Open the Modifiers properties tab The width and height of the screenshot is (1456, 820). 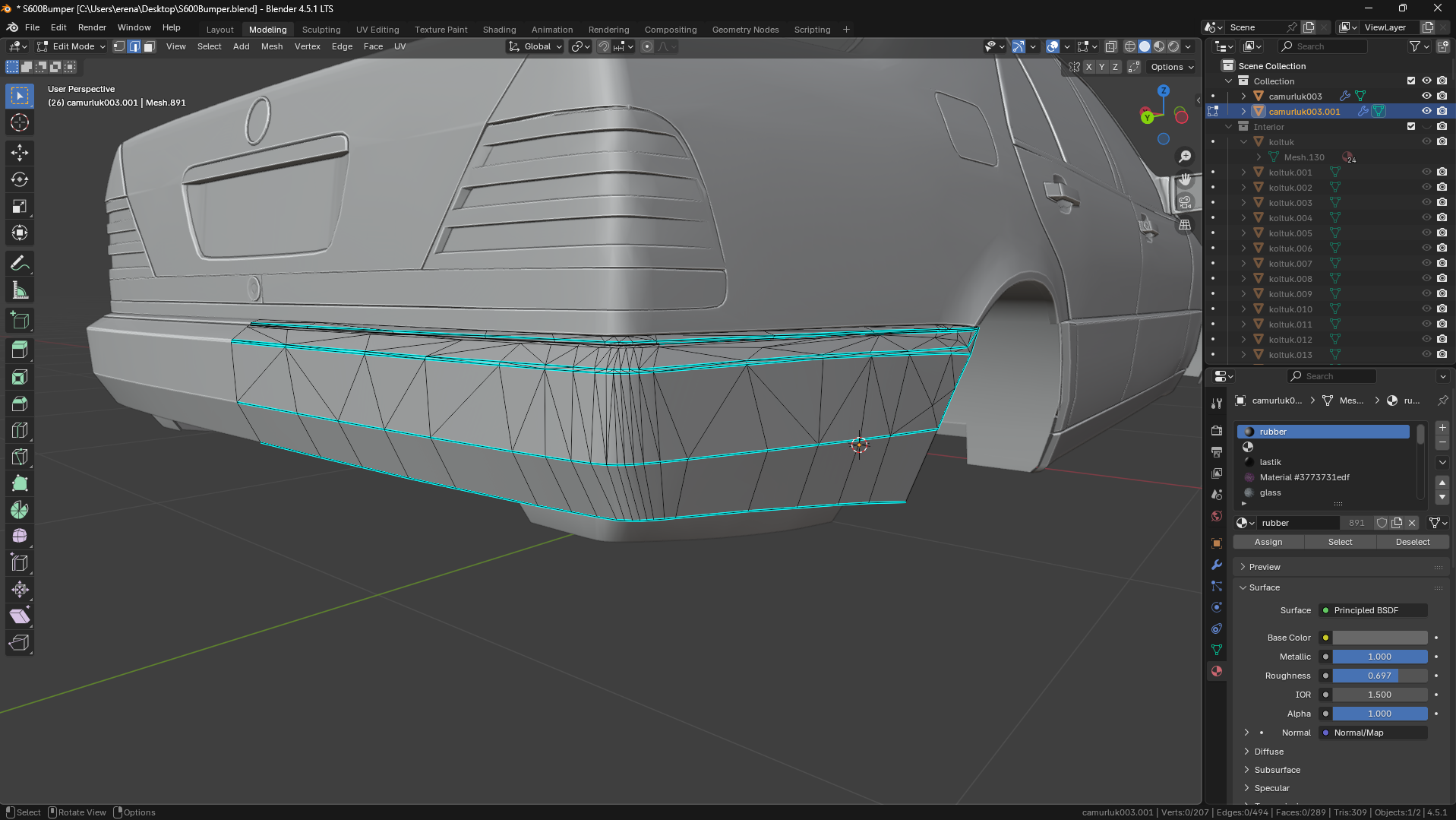1217,565
